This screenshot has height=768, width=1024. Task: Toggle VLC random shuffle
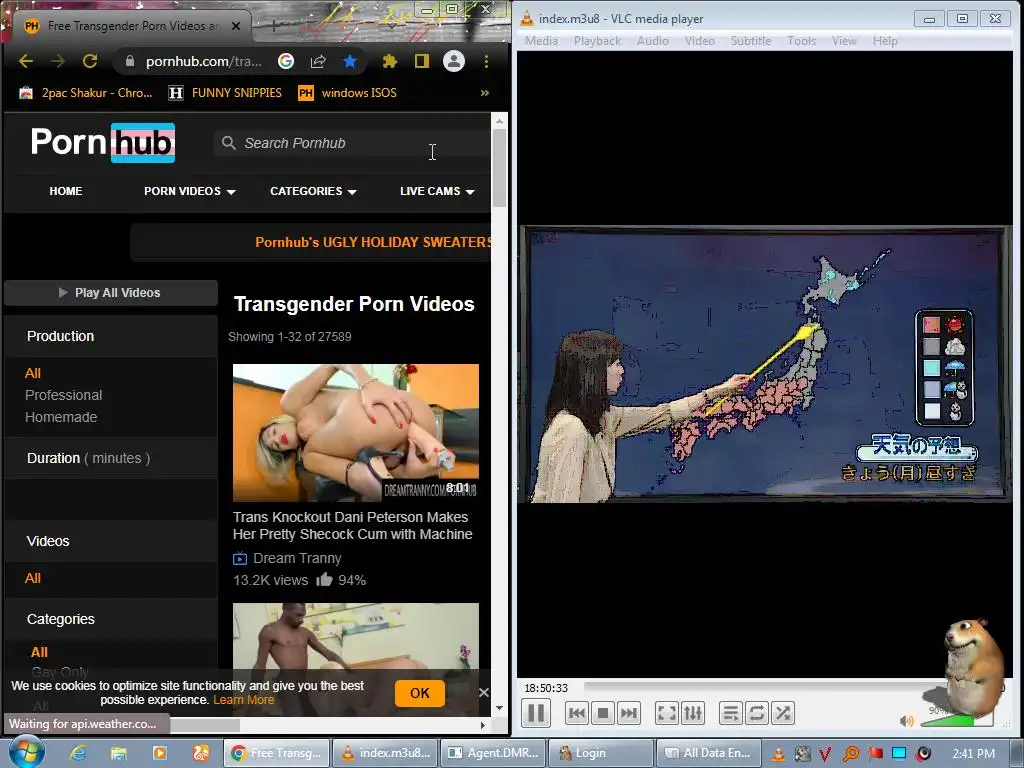pos(783,713)
